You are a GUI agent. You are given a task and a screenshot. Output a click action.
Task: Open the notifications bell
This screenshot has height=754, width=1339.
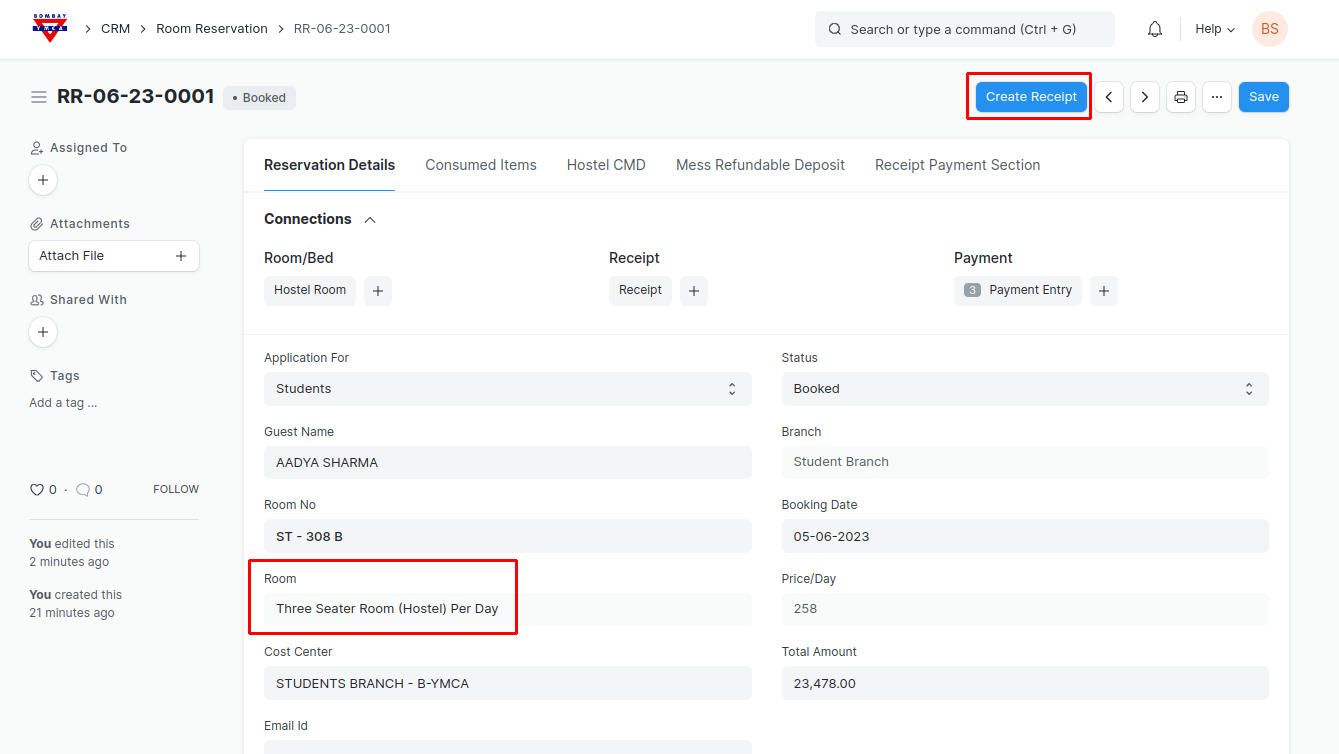[x=1155, y=29]
